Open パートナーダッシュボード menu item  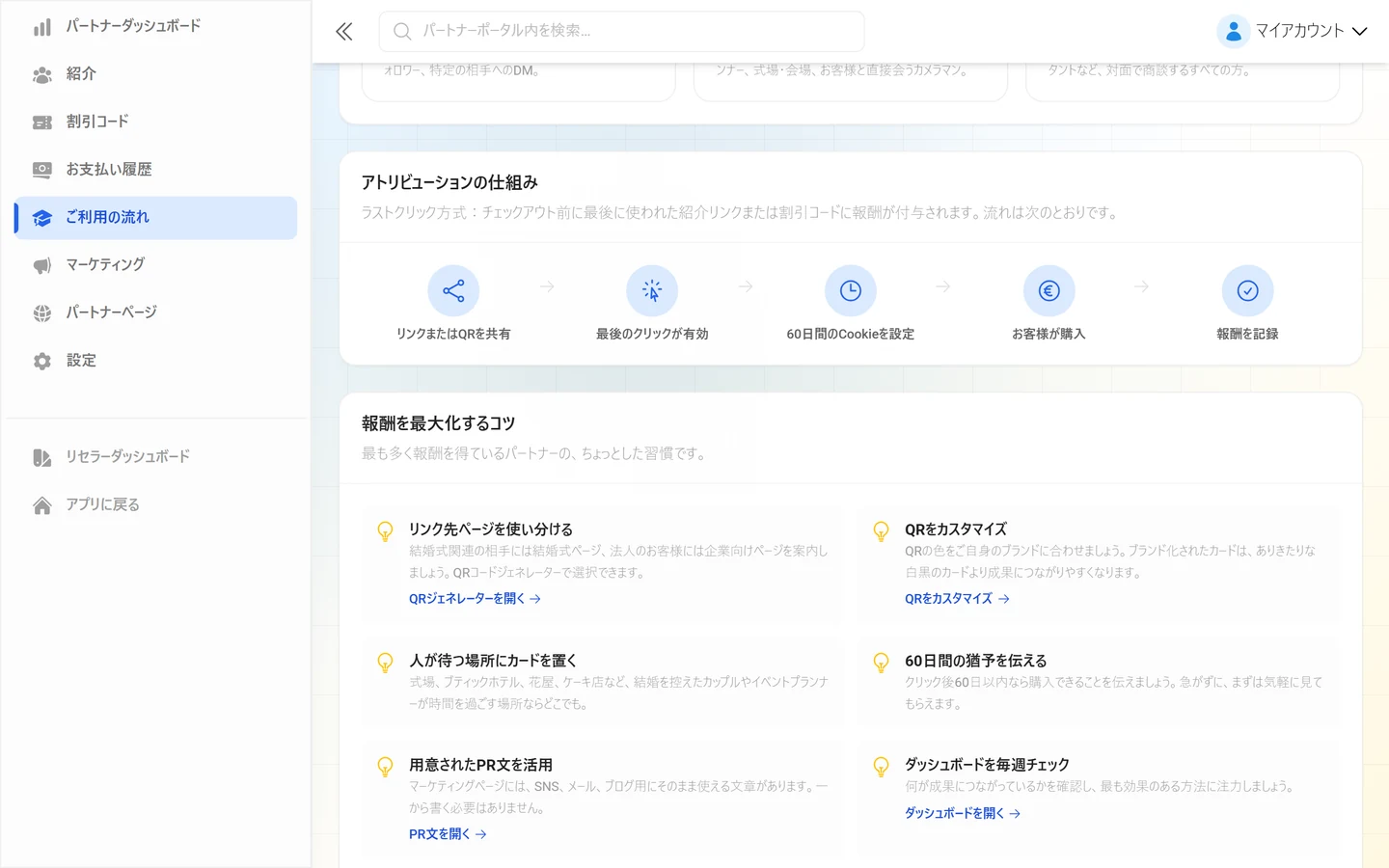tap(155, 26)
